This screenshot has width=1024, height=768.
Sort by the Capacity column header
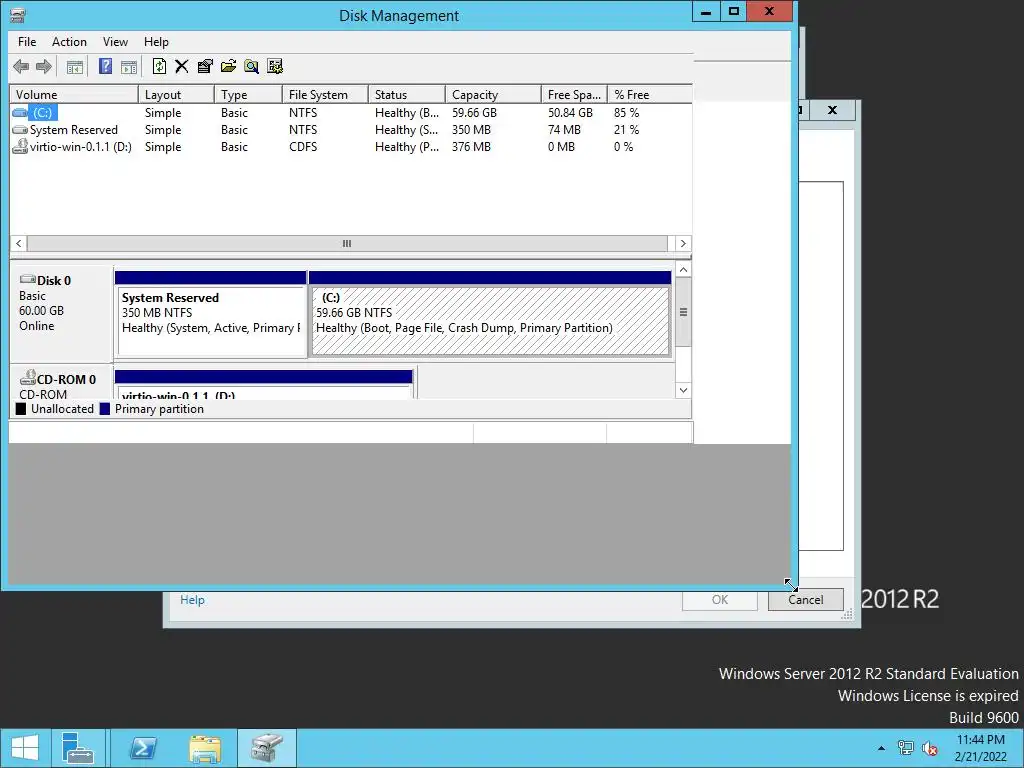pyautogui.click(x=494, y=95)
